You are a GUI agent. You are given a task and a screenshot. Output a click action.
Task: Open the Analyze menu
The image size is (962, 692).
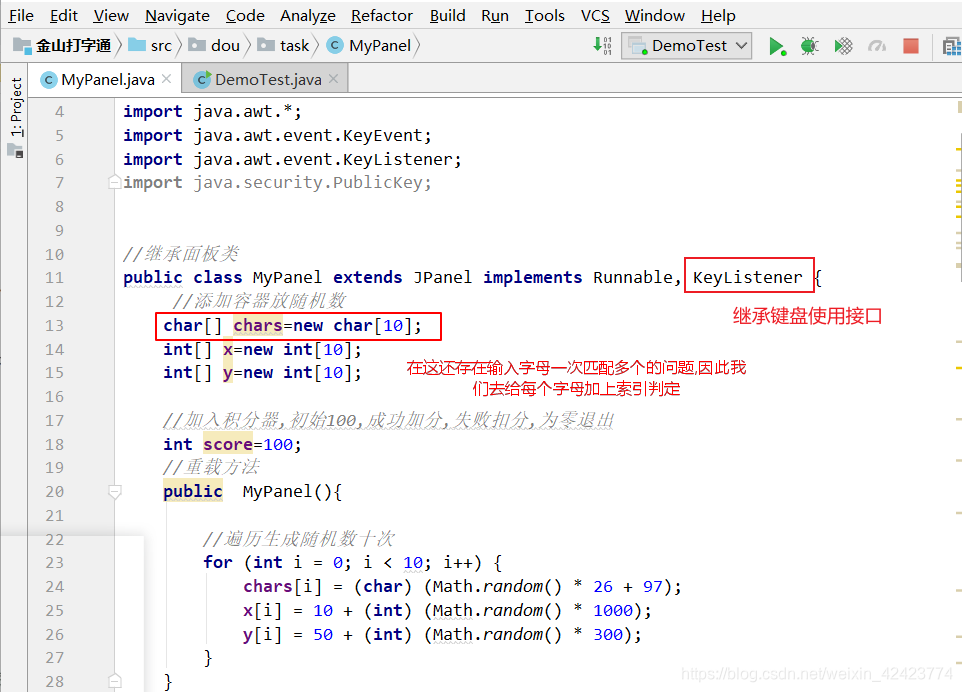tap(307, 15)
